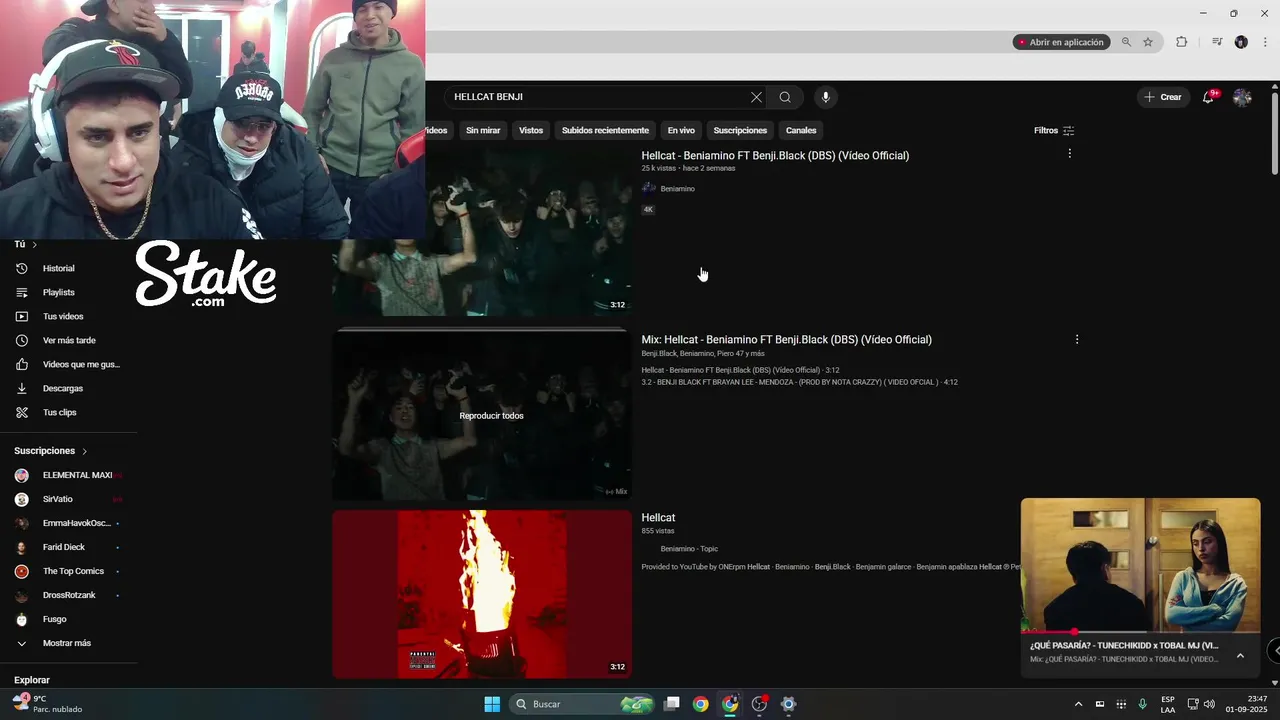Start voice search with the microphone icon
Image resolution: width=1280 pixels, height=720 pixels.
[825, 97]
